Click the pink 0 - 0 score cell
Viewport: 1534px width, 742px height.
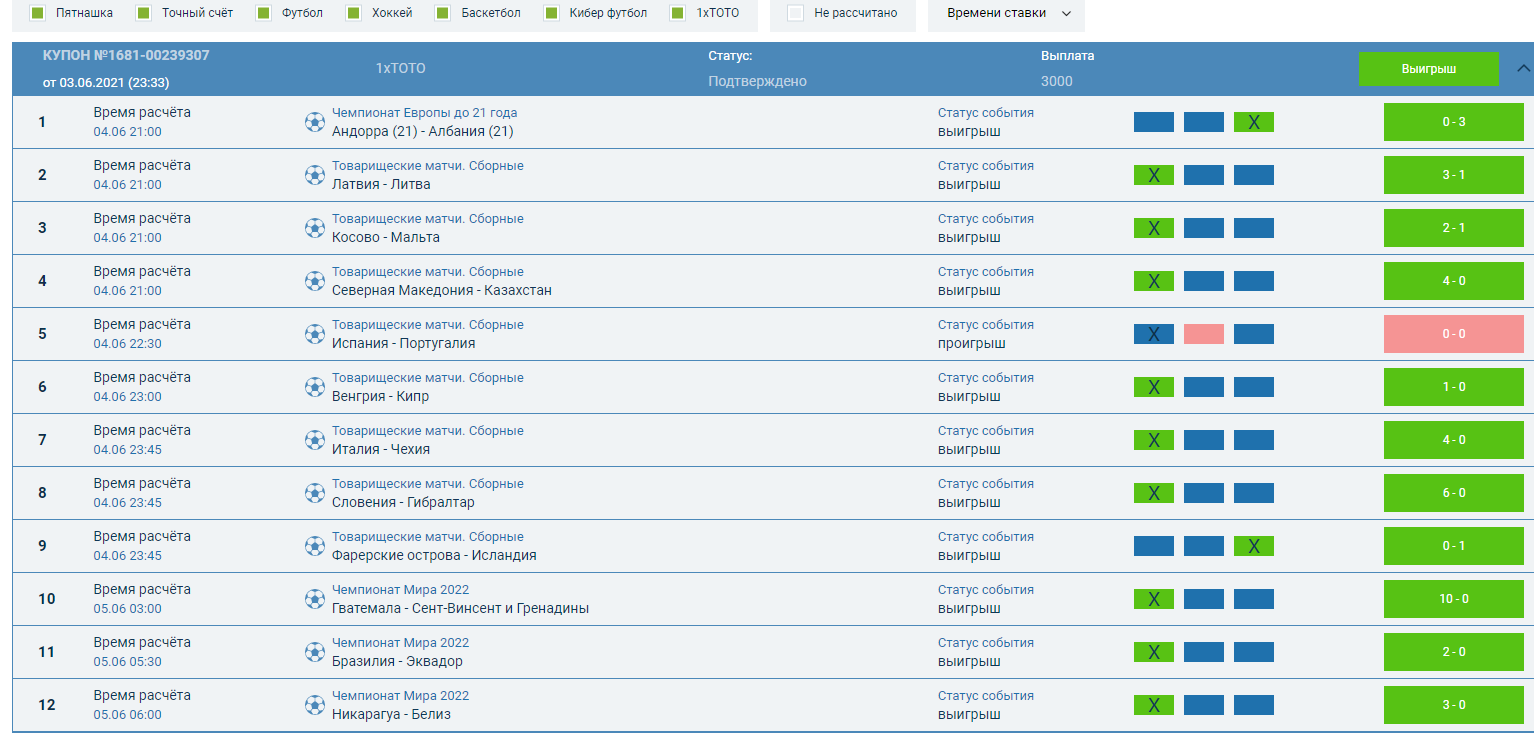click(x=1453, y=334)
